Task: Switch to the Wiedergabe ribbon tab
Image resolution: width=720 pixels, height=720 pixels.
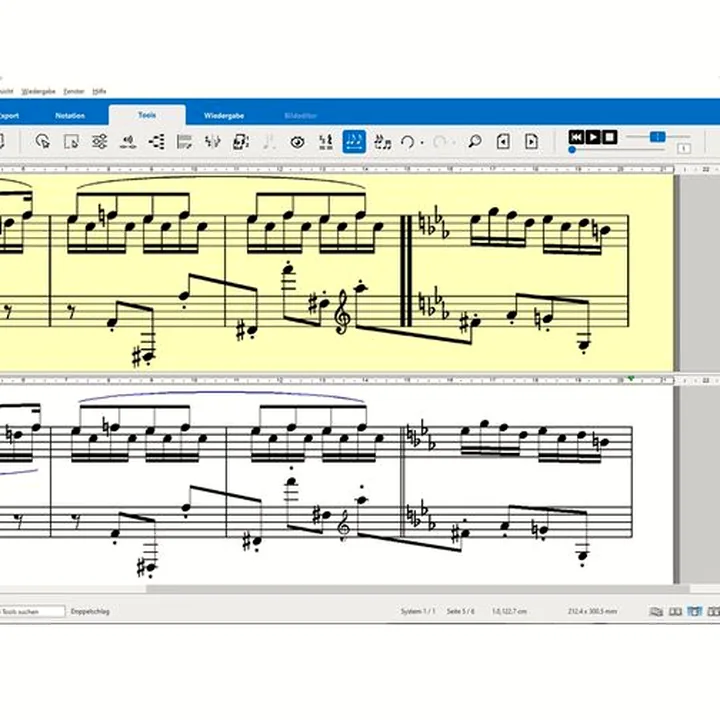Action: 224,116
